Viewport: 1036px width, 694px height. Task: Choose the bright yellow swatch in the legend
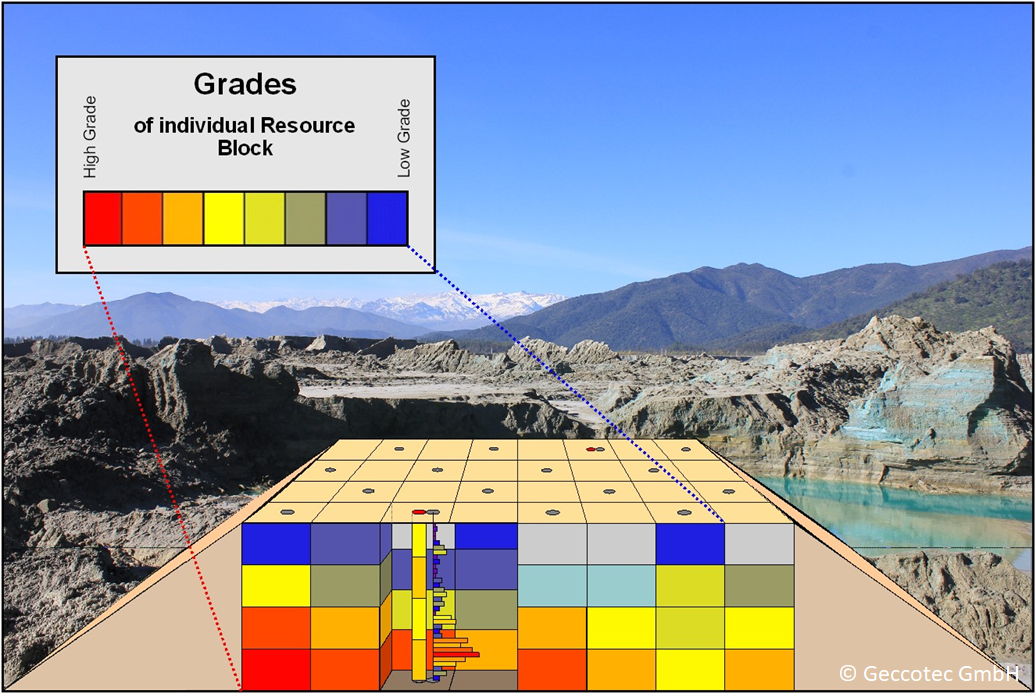click(x=224, y=219)
